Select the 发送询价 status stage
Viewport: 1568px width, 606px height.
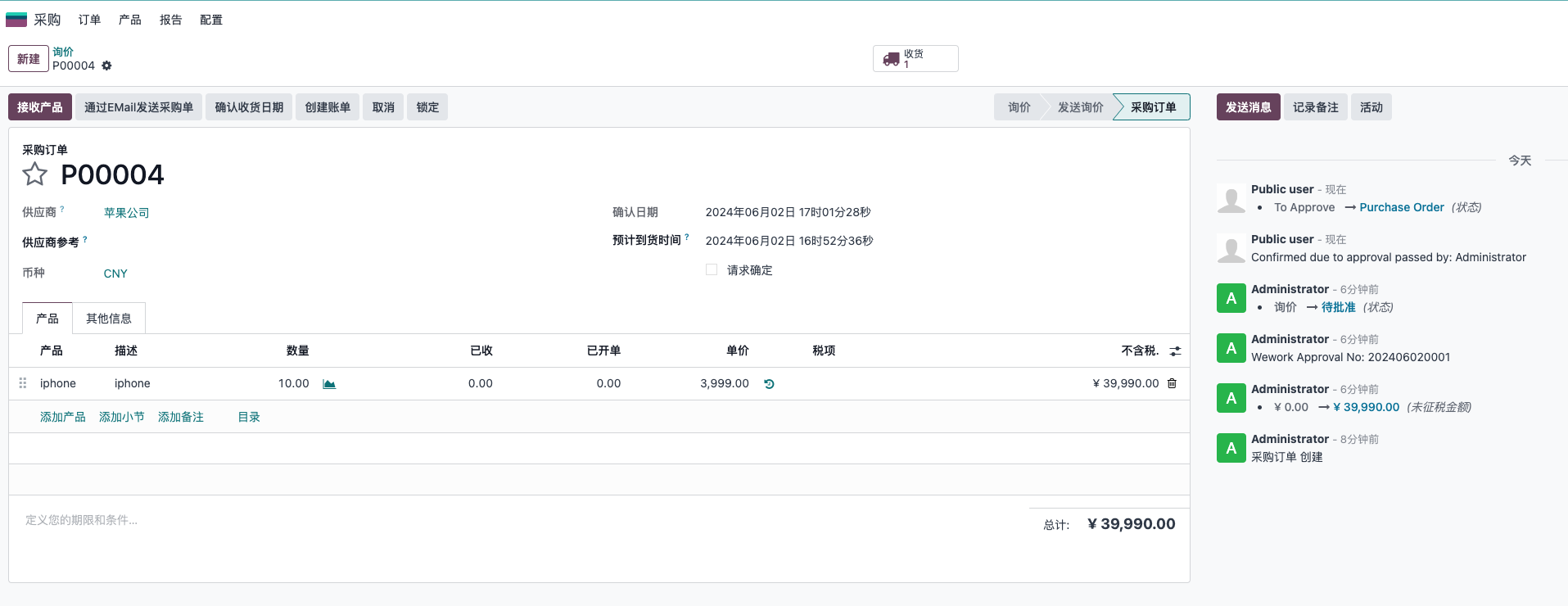point(1080,107)
